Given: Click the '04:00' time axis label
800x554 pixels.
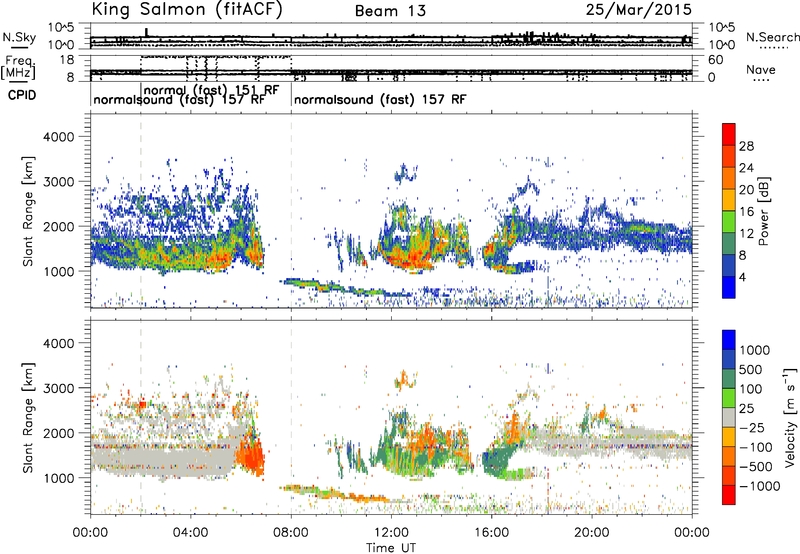Looking at the screenshot, I should (x=190, y=532).
